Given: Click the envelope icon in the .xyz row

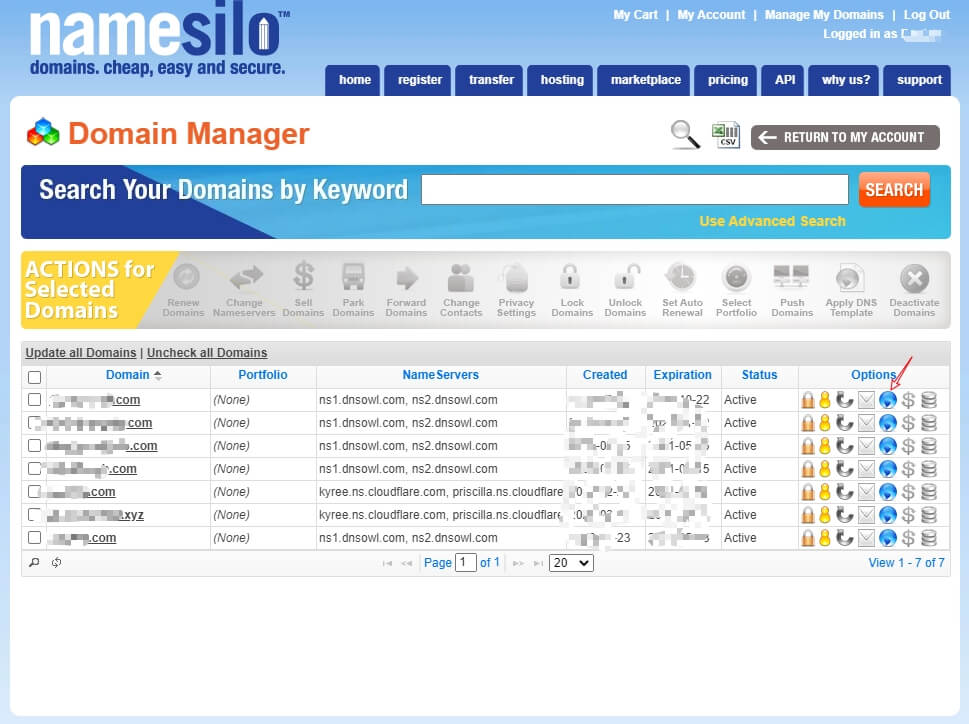Looking at the screenshot, I should tap(866, 515).
